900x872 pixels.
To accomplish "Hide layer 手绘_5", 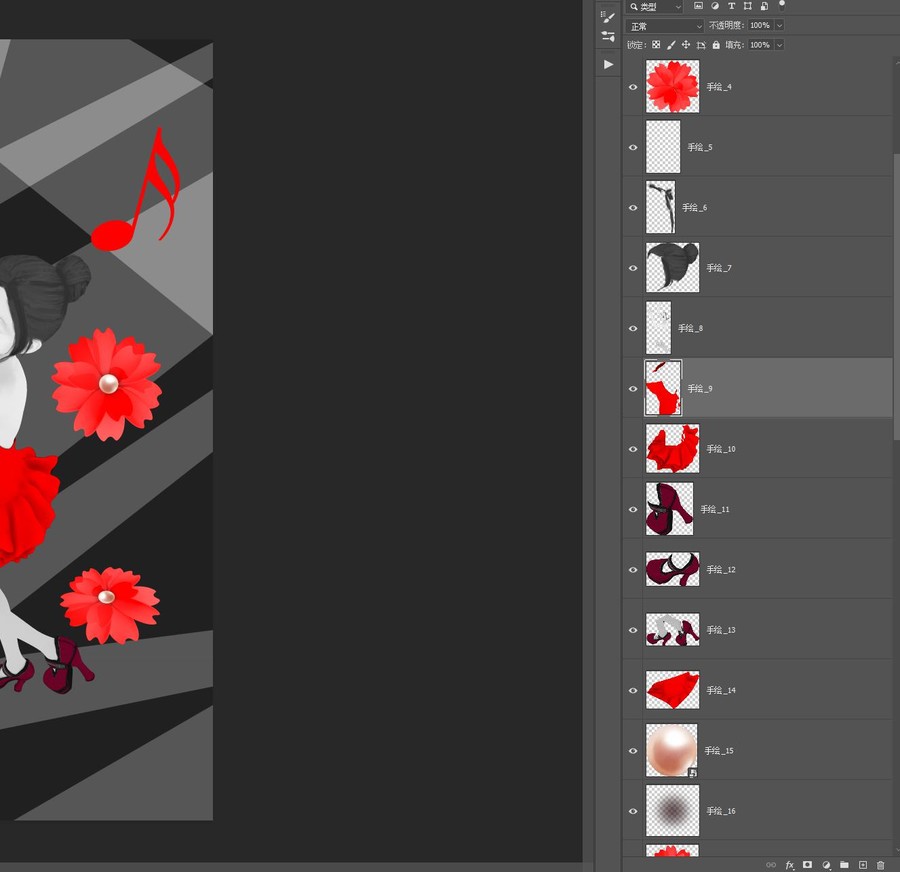I will tap(633, 148).
